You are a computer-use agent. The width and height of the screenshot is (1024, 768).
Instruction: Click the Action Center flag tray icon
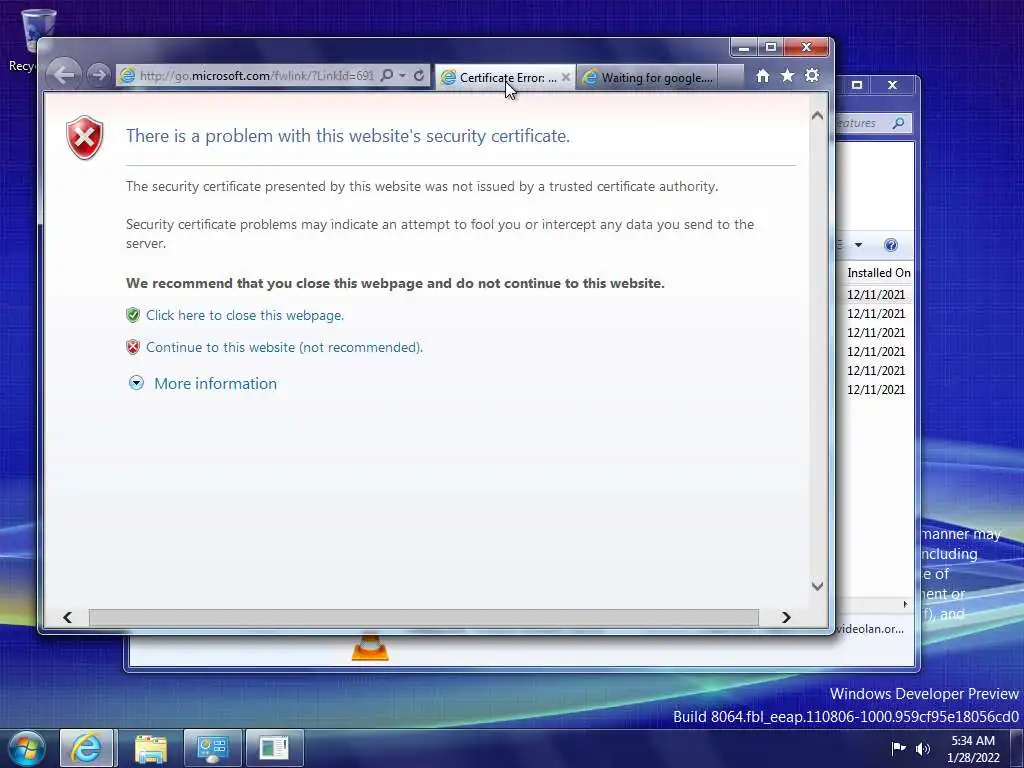point(899,748)
